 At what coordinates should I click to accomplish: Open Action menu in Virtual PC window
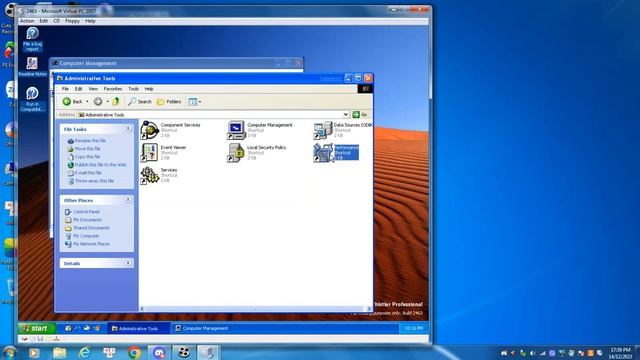(x=27, y=21)
